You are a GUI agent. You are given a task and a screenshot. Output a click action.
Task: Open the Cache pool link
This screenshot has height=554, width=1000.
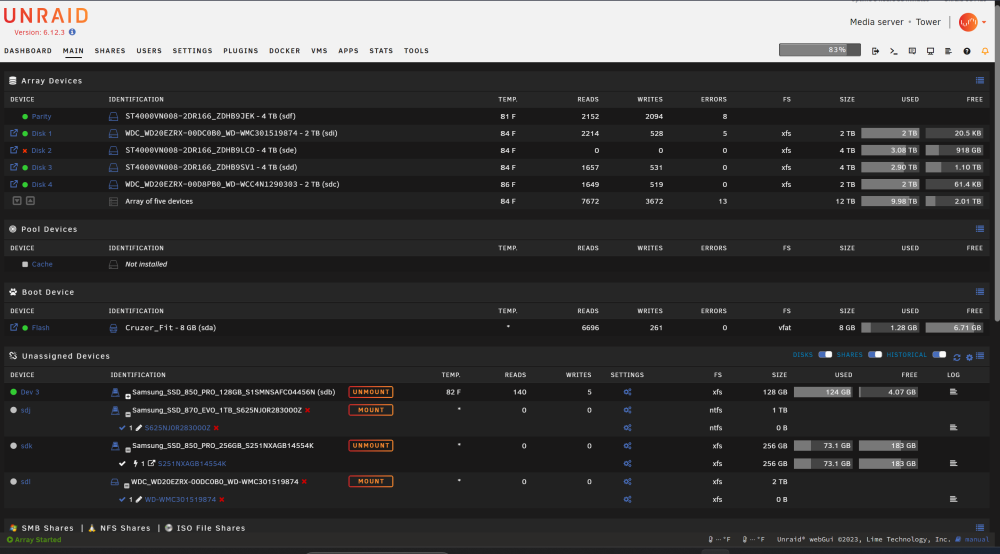click(42, 264)
